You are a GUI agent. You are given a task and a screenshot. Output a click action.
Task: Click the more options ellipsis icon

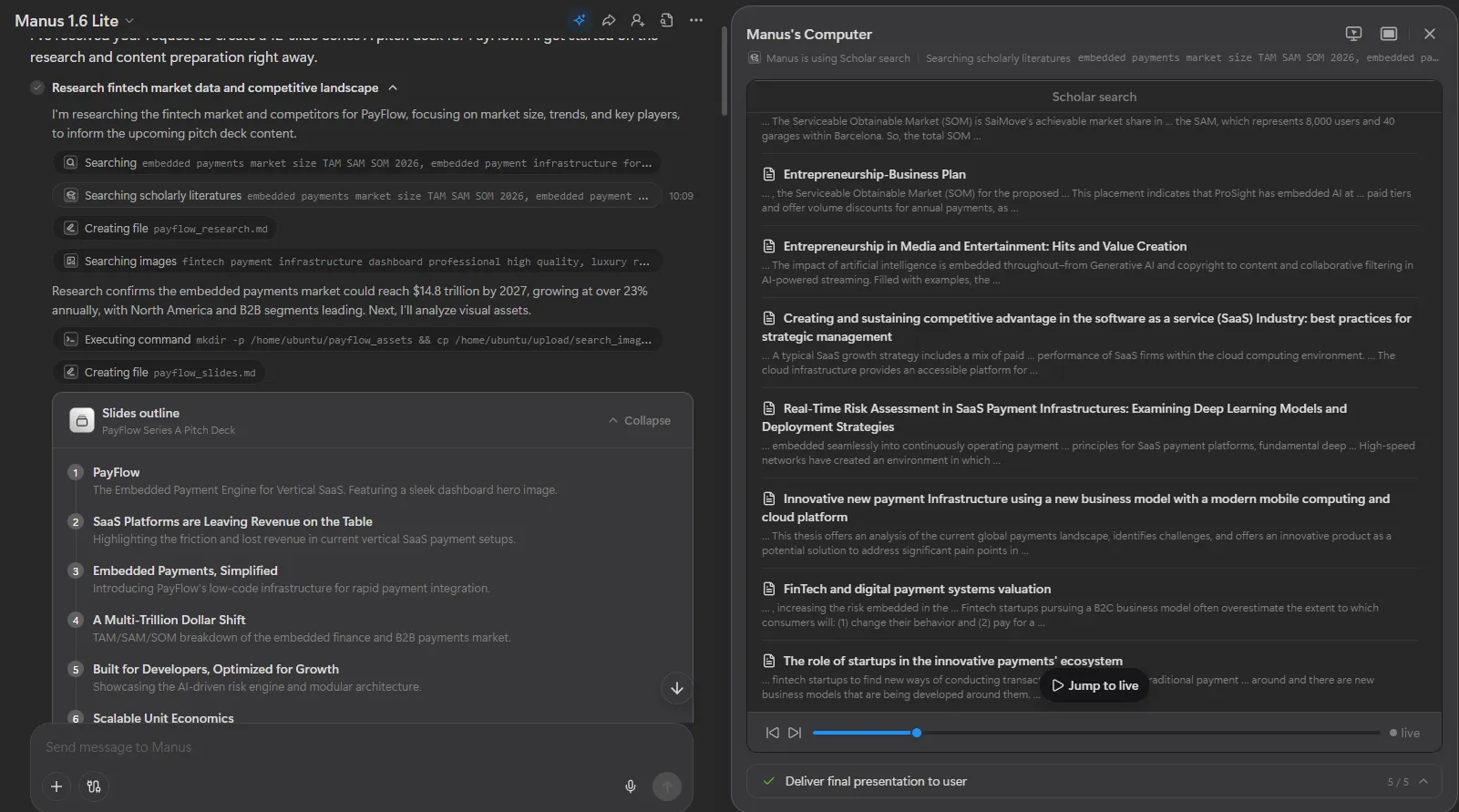(696, 20)
